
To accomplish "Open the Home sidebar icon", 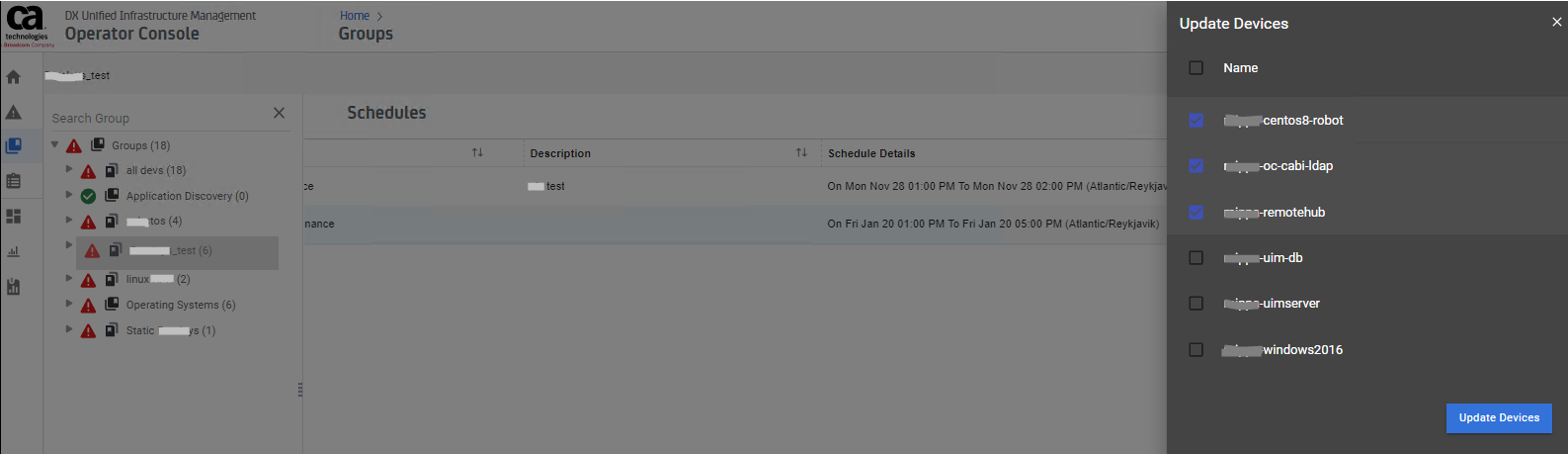I will 13,77.
